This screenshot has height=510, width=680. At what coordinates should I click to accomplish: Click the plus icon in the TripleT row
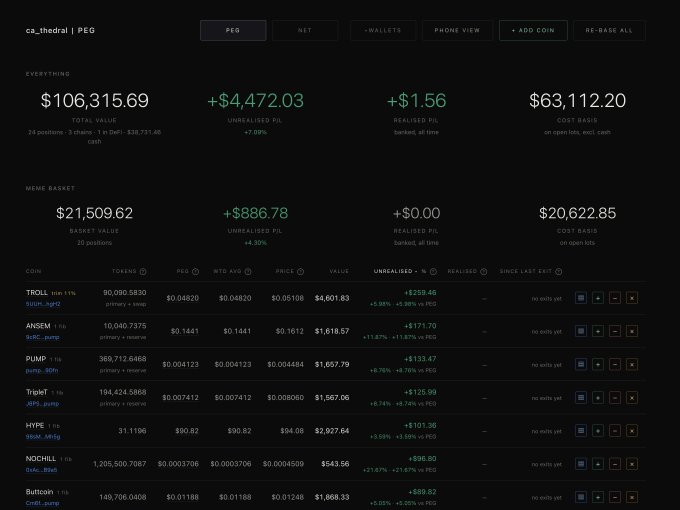click(x=598, y=398)
